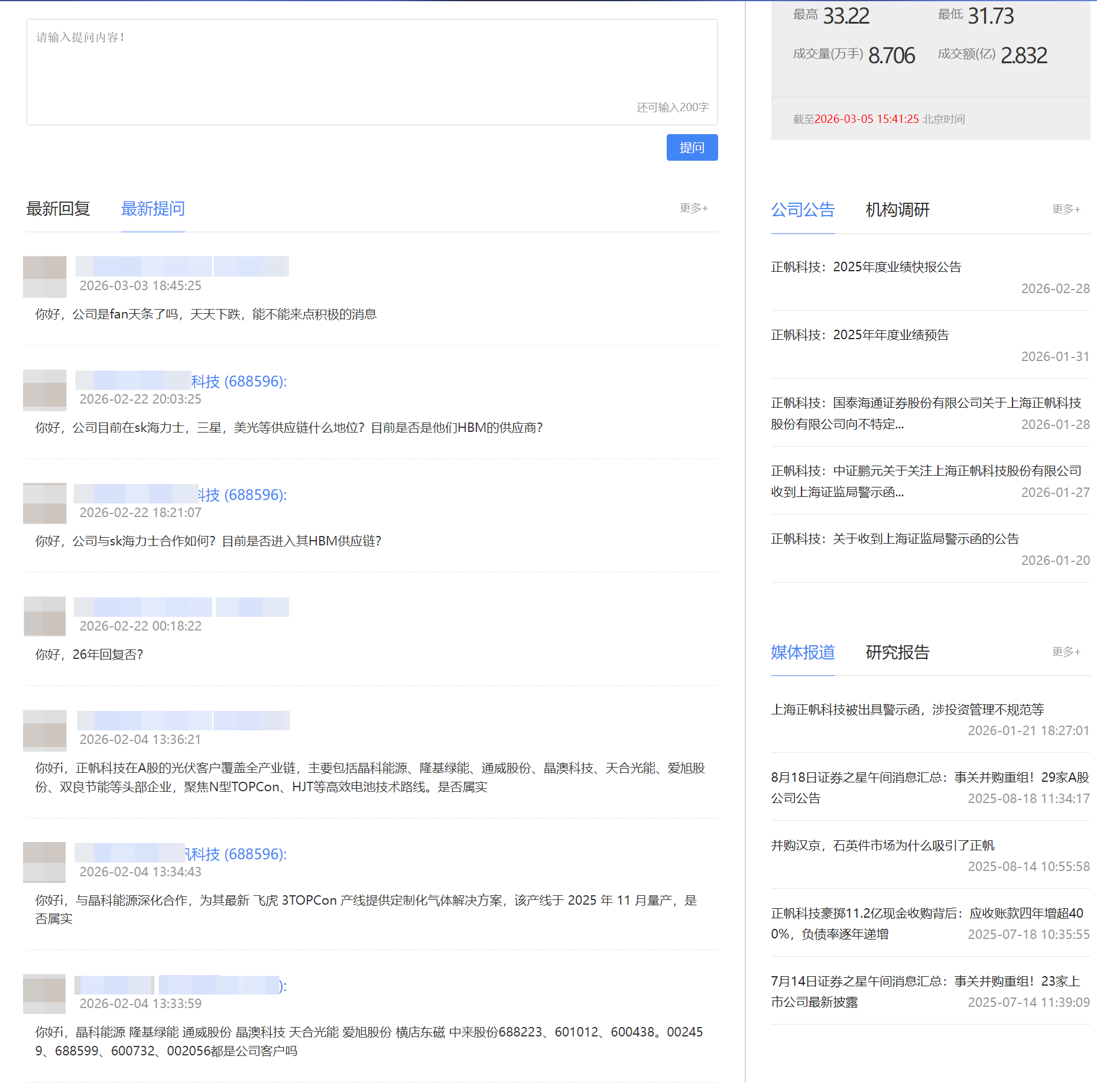This screenshot has width=1097, height=1092.
Task: Click question about 飞虎 3TOPCon 产线
Action: click(366, 909)
